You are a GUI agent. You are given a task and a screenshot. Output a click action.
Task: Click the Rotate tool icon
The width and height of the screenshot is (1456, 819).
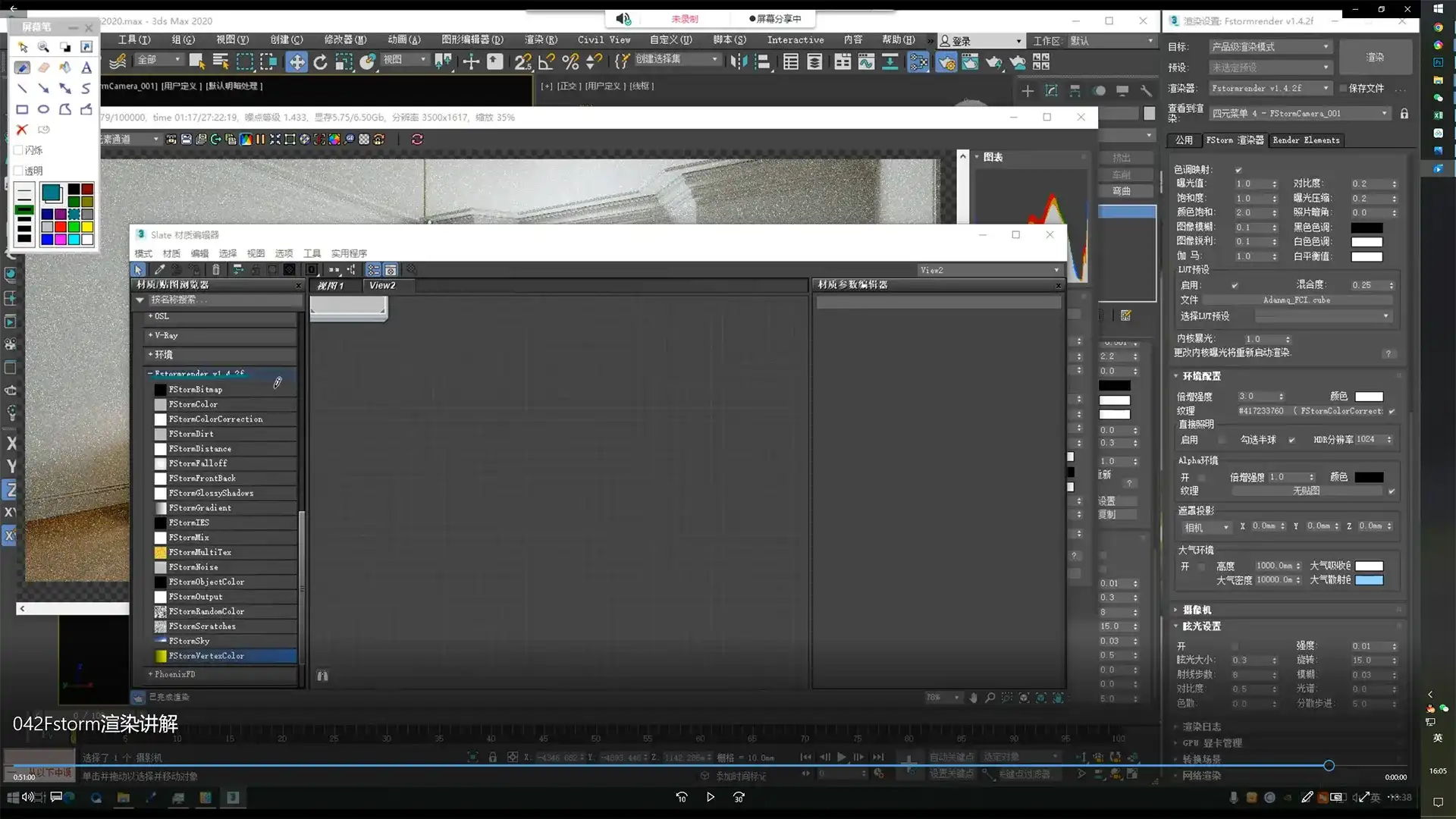(320, 62)
